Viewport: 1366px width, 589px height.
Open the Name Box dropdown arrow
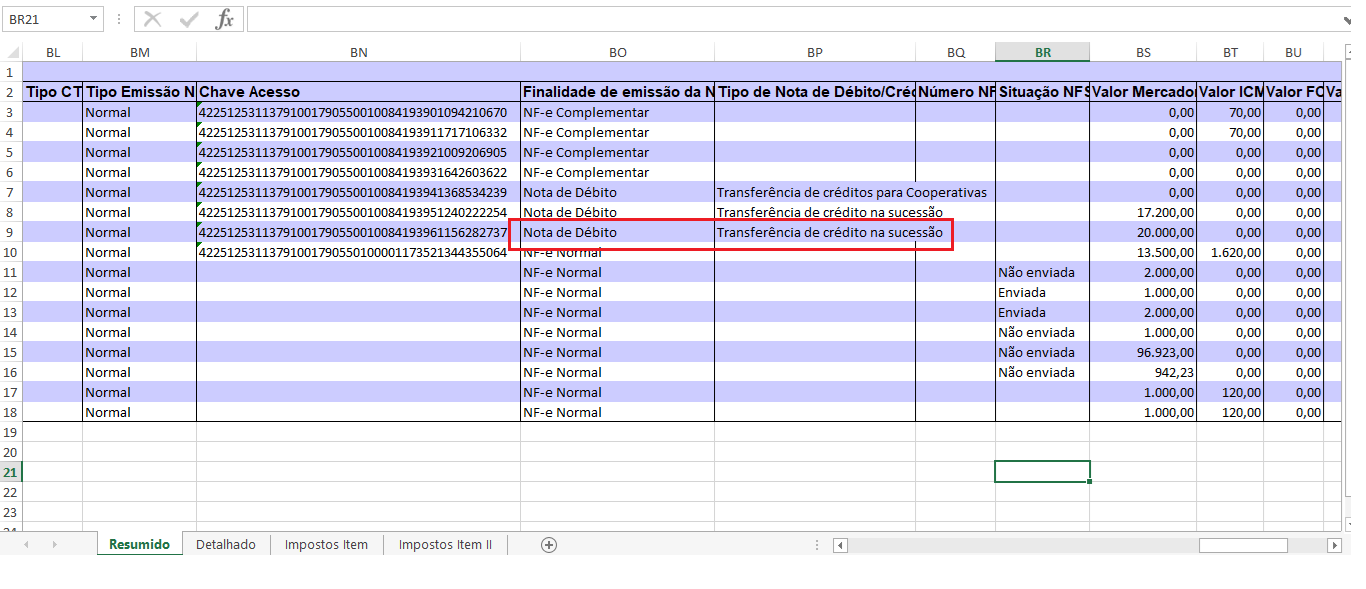(x=94, y=19)
